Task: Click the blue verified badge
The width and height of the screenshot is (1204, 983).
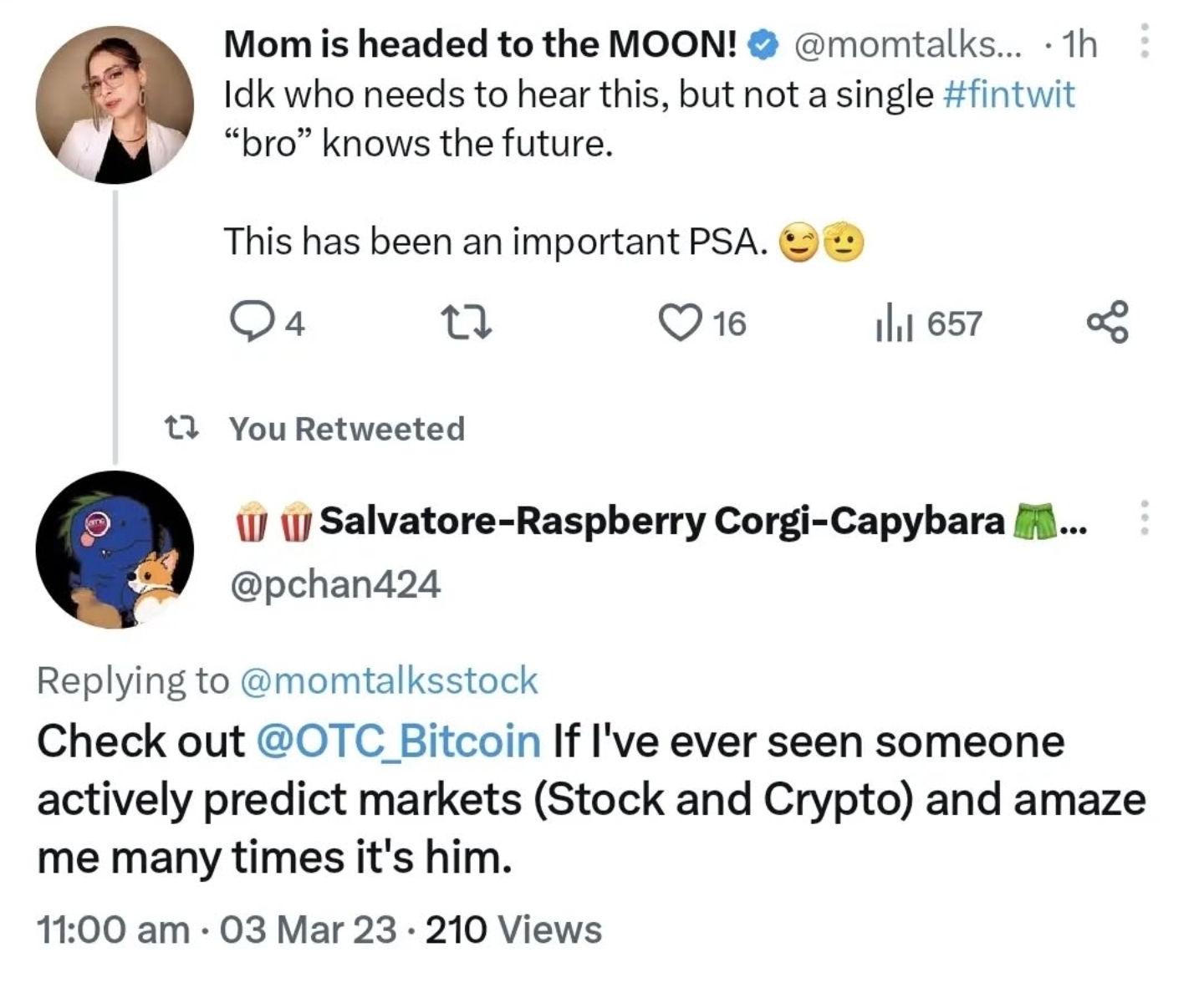Action: click(763, 45)
